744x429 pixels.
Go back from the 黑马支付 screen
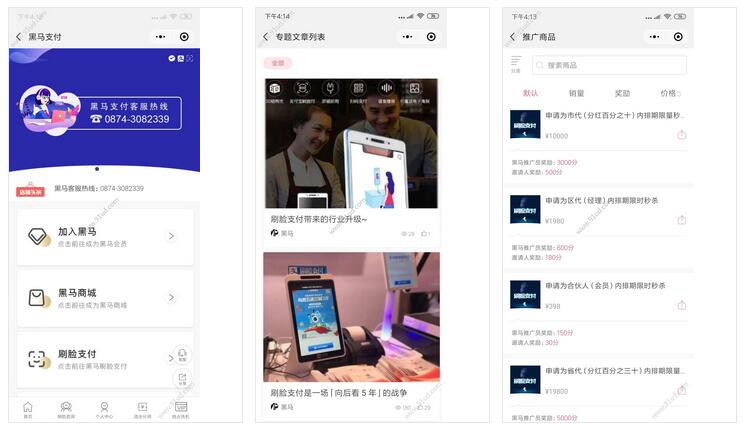pos(19,37)
